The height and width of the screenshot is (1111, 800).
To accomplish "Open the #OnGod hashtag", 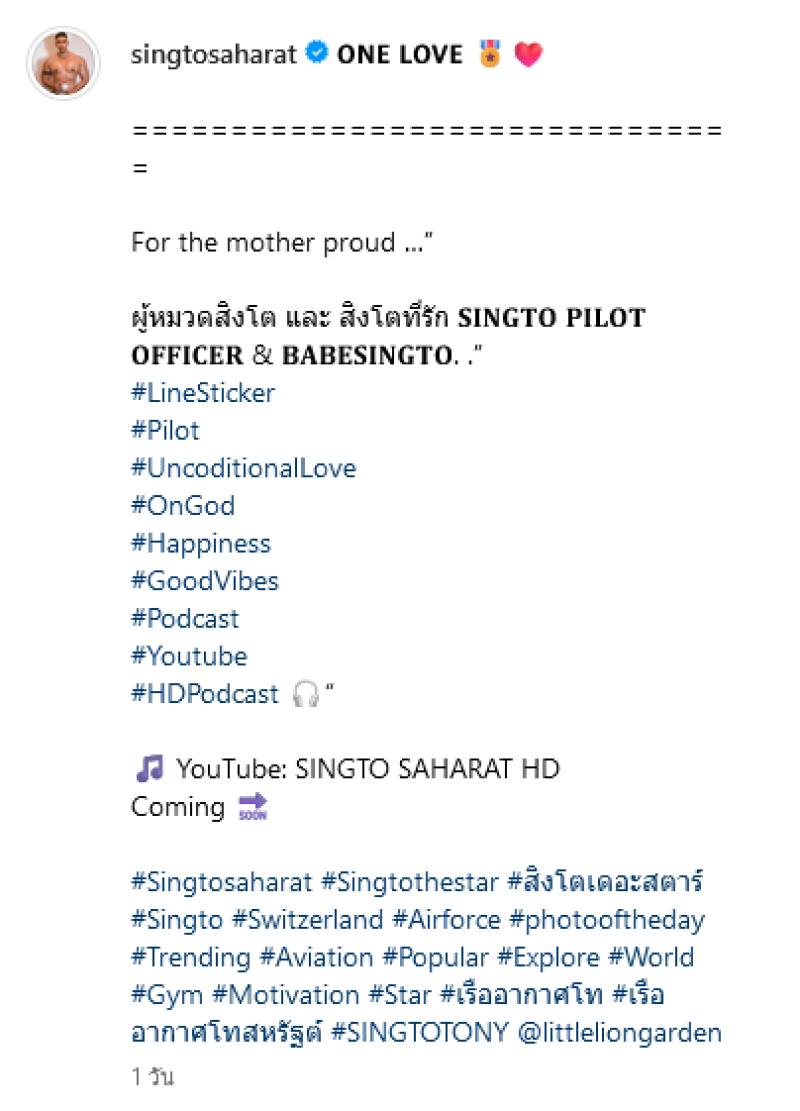I will click(x=183, y=506).
